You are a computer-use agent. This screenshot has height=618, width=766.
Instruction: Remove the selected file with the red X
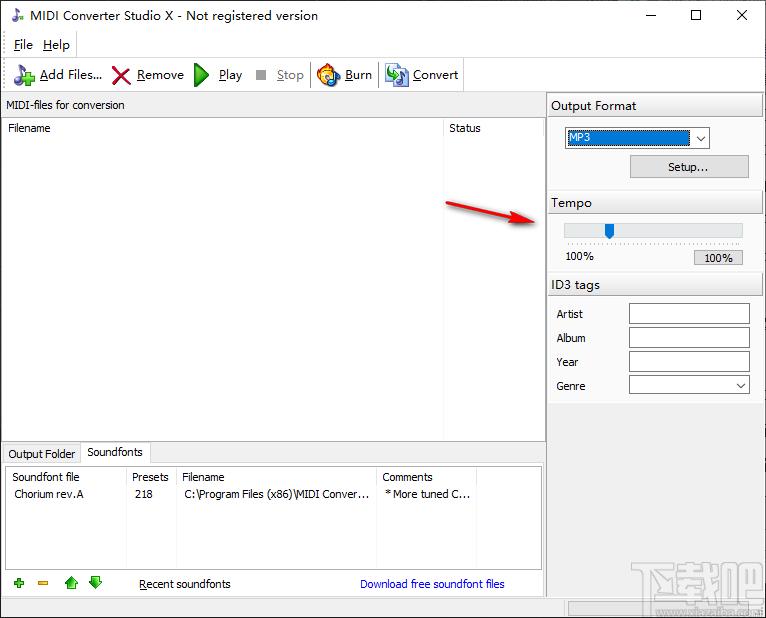[x=148, y=75]
